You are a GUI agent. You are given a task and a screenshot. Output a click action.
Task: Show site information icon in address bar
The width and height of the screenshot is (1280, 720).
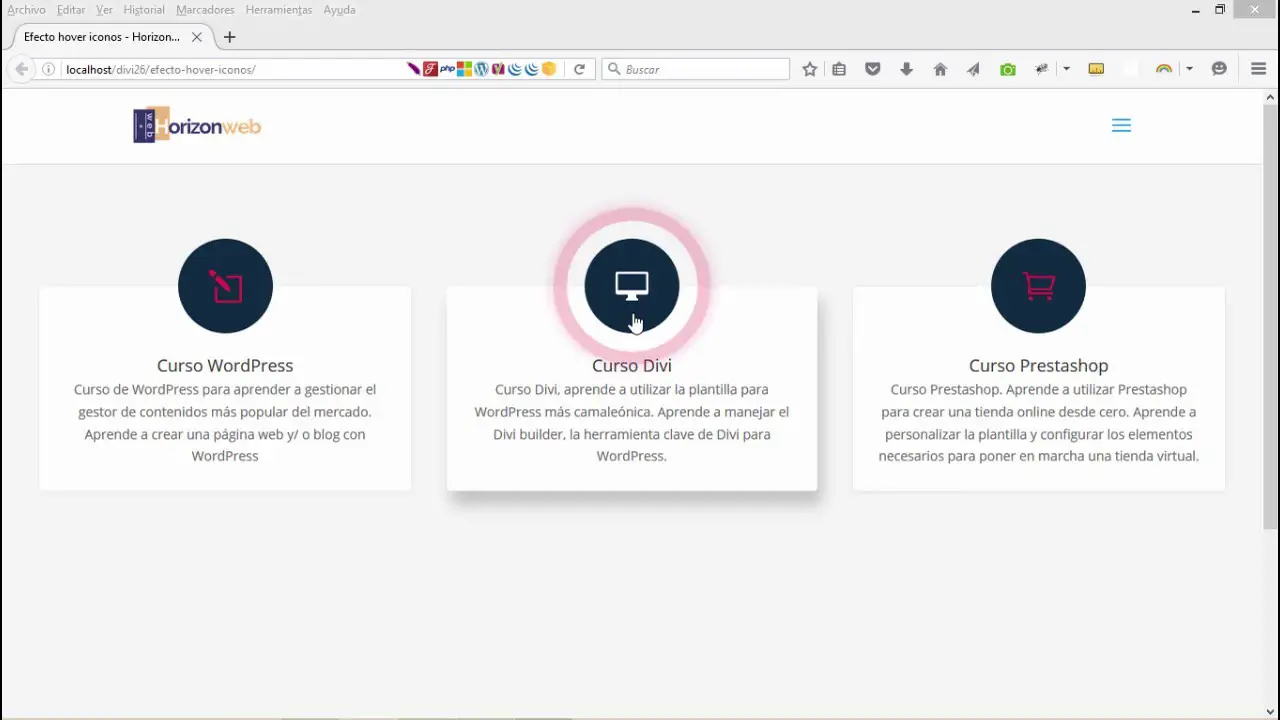tap(48, 69)
